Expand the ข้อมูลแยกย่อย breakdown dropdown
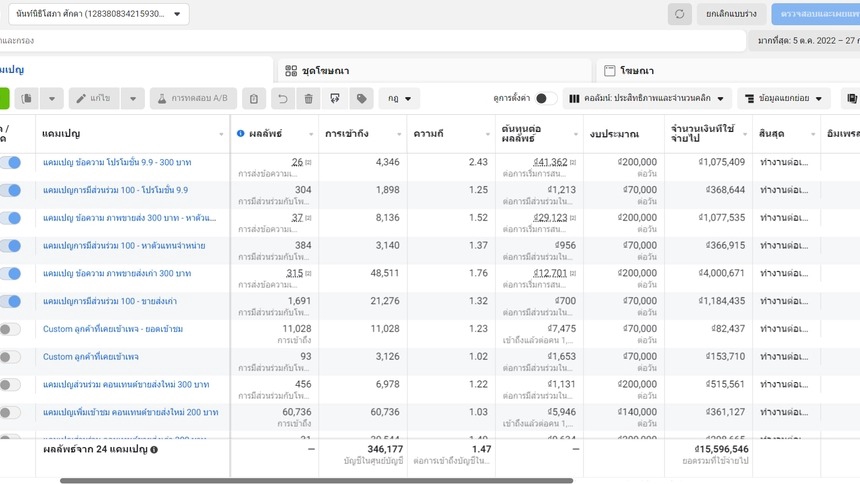The width and height of the screenshot is (860, 484). tap(784, 98)
